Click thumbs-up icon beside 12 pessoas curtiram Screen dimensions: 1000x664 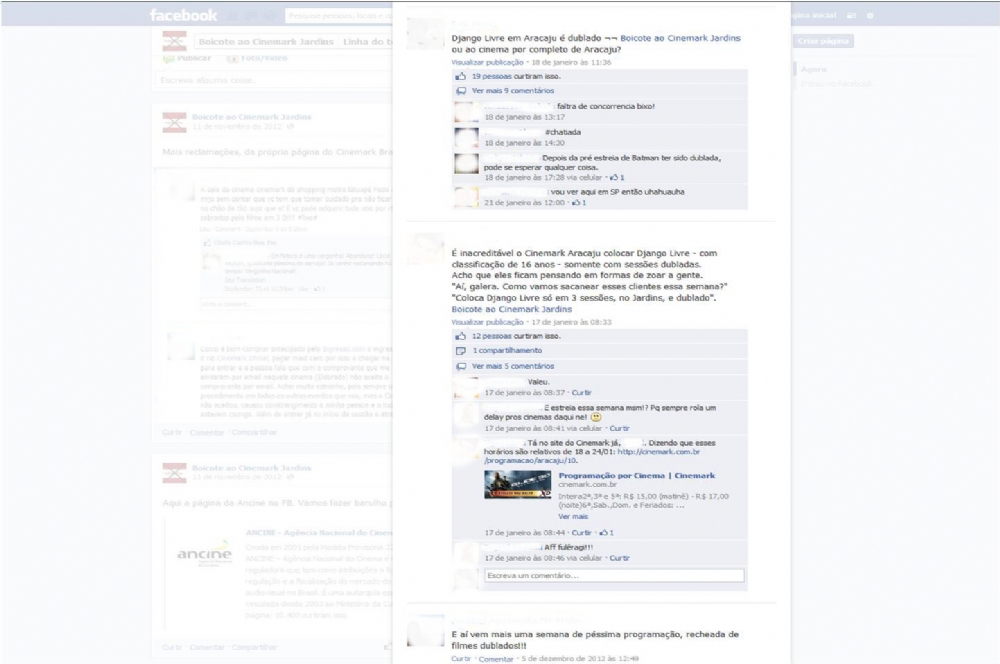tap(460, 337)
